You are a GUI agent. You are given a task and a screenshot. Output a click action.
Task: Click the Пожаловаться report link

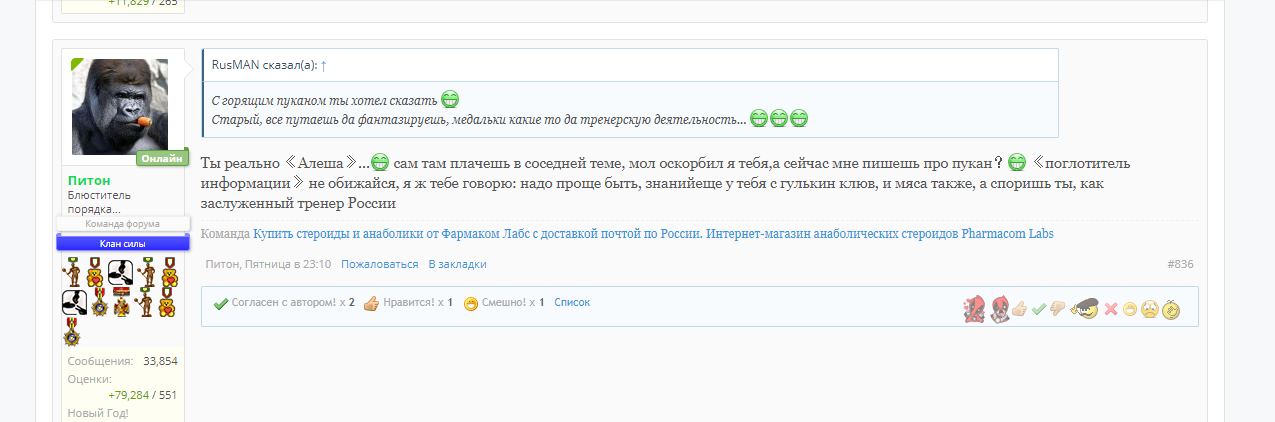click(379, 264)
